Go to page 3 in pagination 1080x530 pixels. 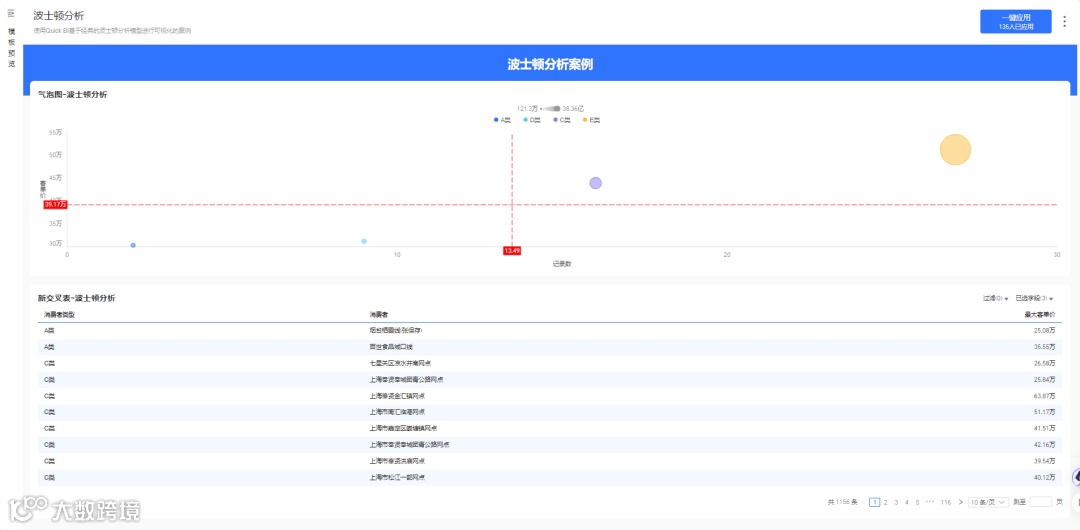(x=896, y=502)
